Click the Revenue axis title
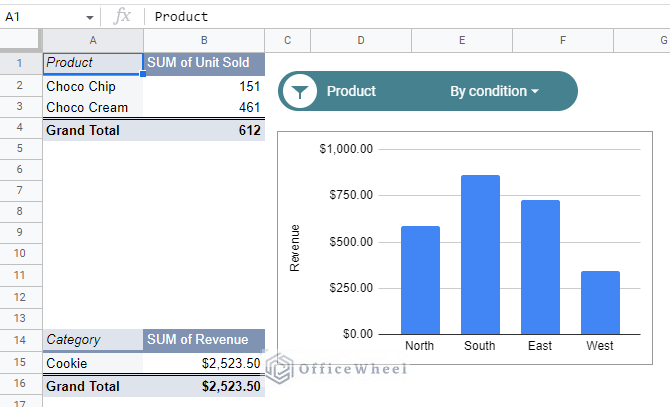The height and width of the screenshot is (407, 670). pyautogui.click(x=294, y=248)
